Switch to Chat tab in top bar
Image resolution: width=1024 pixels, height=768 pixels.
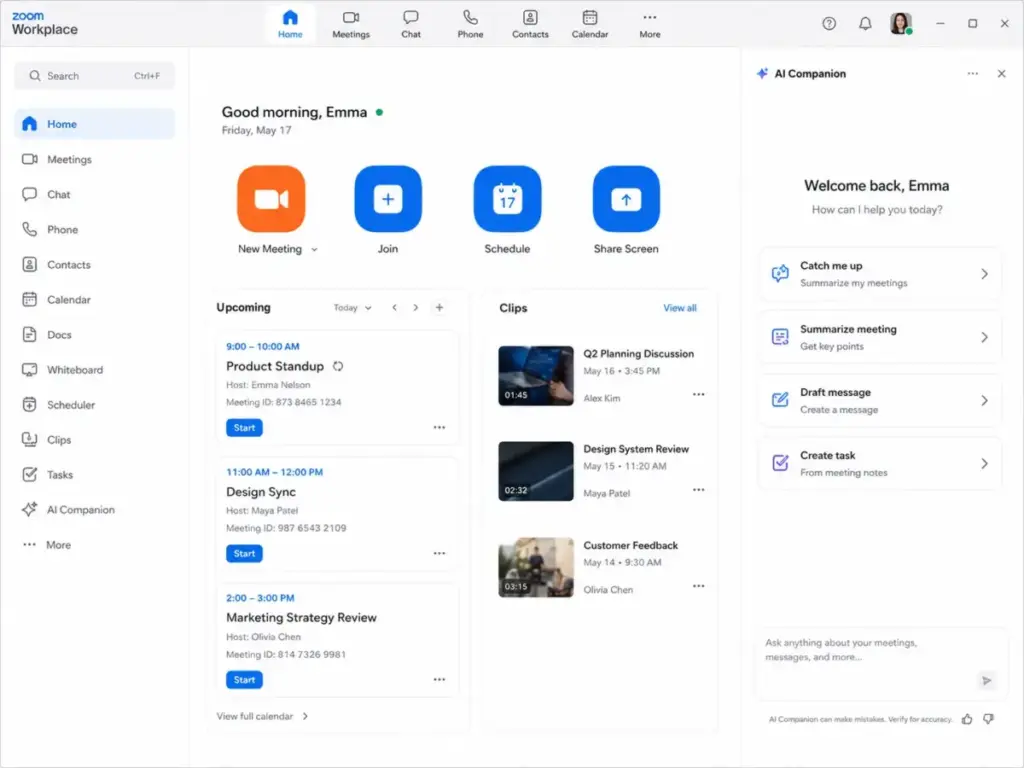[411, 24]
